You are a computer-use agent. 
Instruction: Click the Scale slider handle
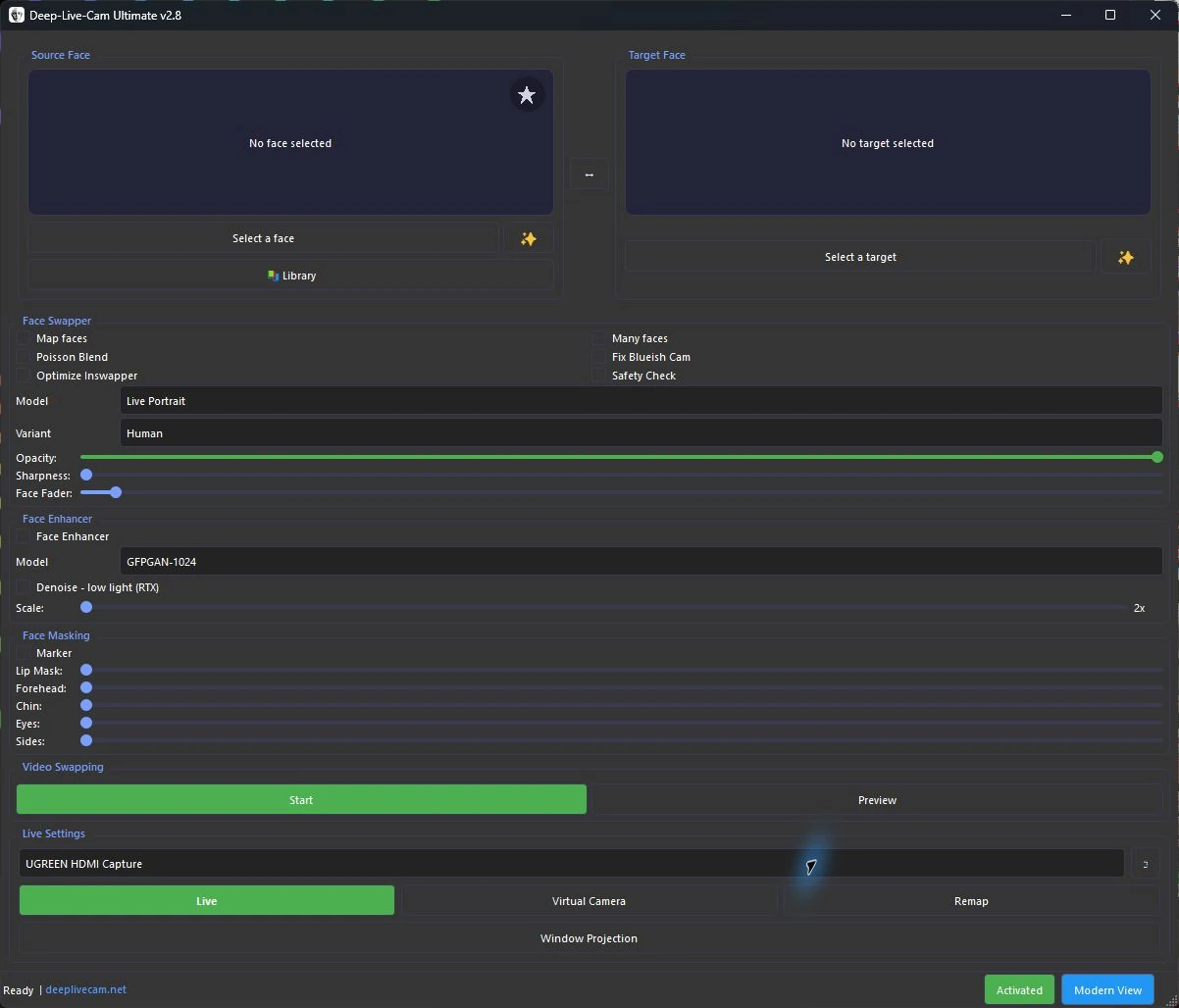[86, 608]
